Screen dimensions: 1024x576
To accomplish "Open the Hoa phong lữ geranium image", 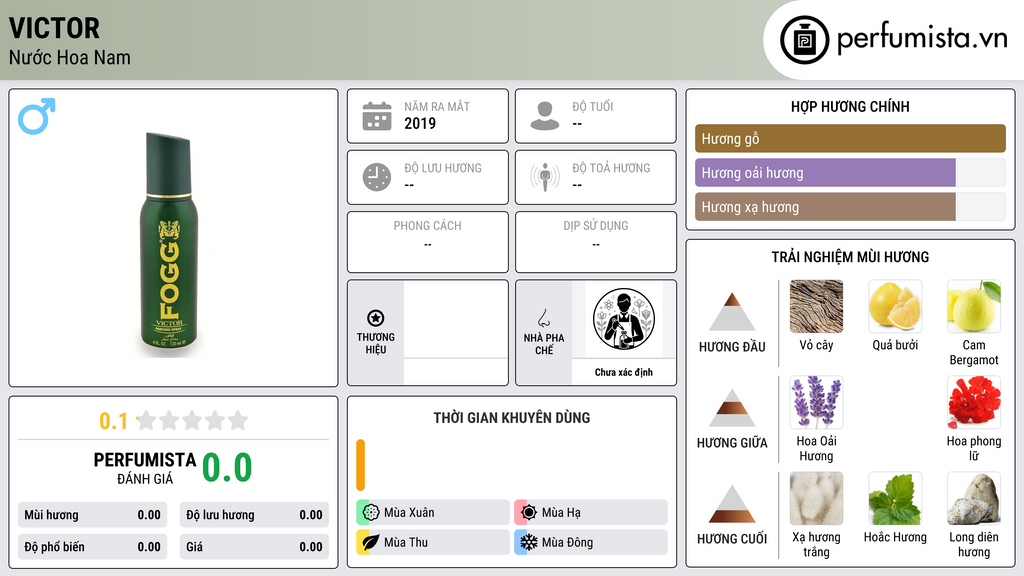I will (974, 402).
